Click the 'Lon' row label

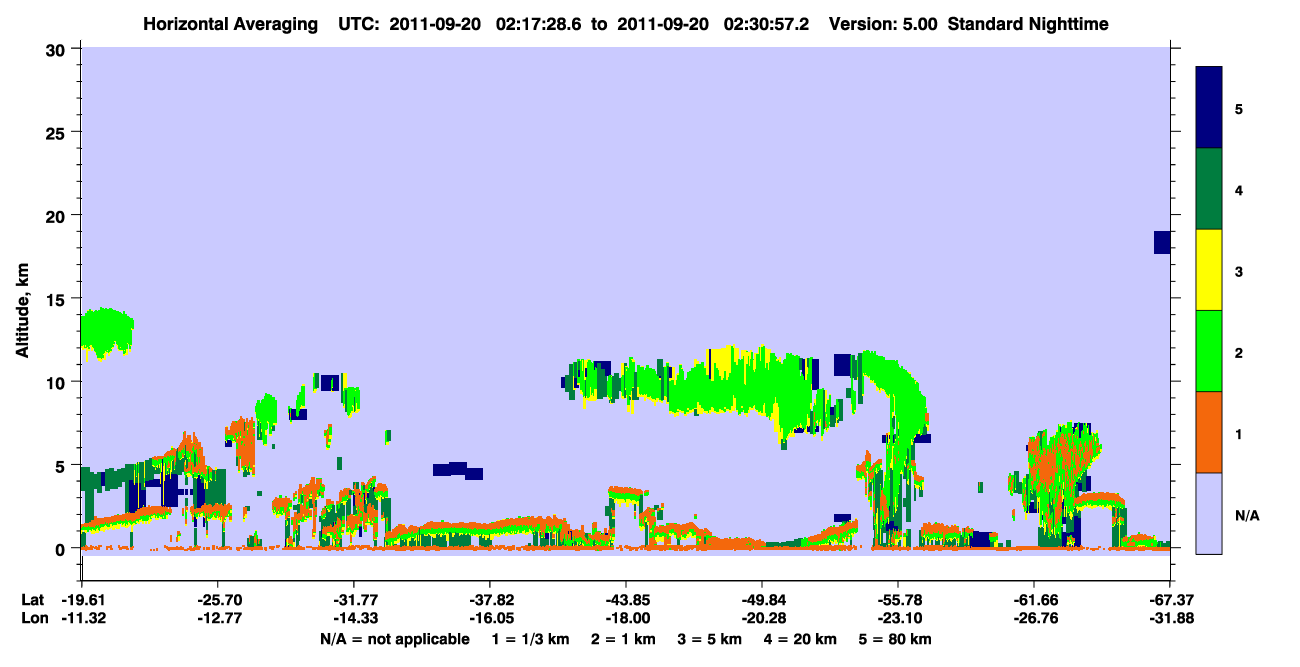33,618
